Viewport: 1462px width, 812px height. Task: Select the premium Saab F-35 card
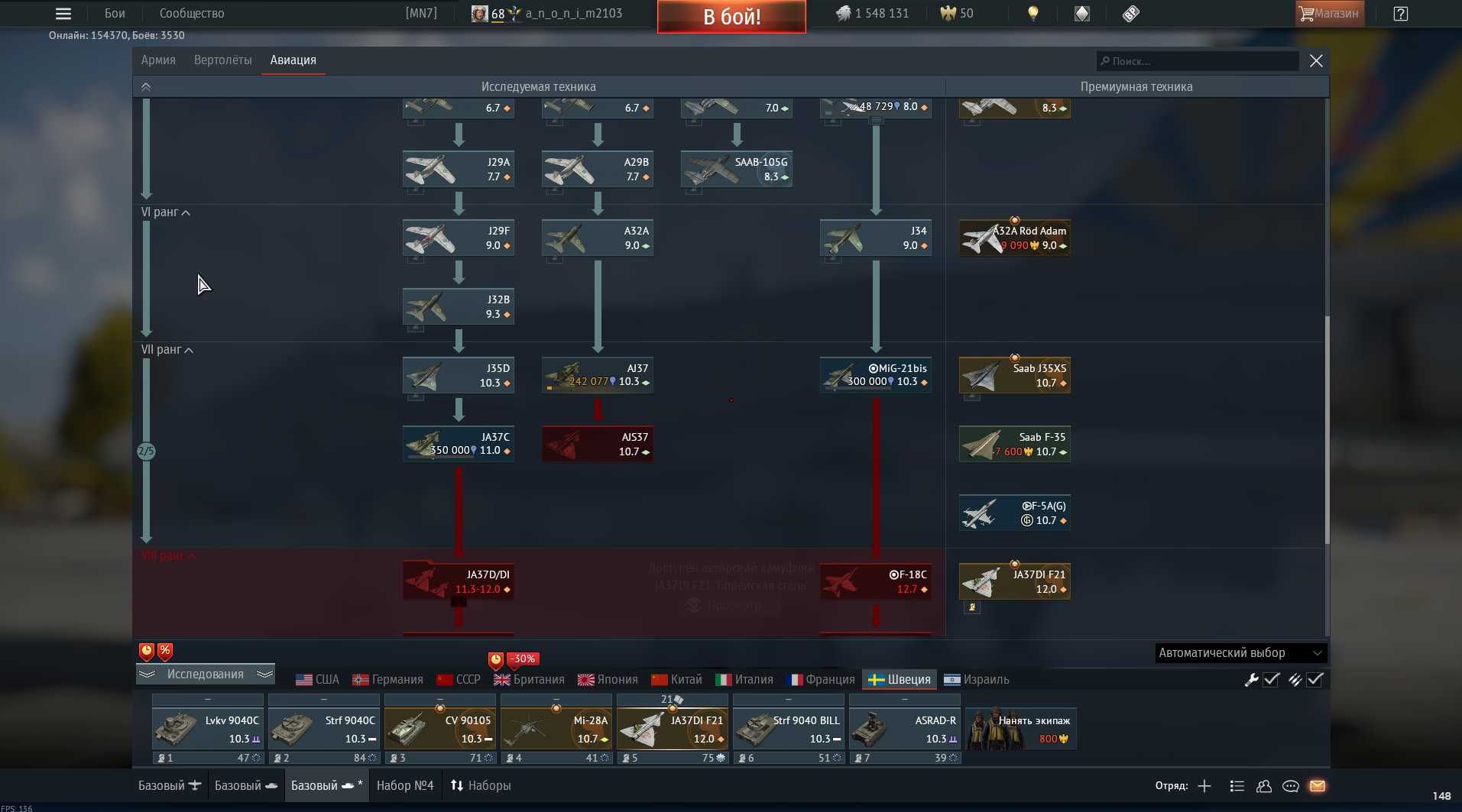click(1015, 444)
